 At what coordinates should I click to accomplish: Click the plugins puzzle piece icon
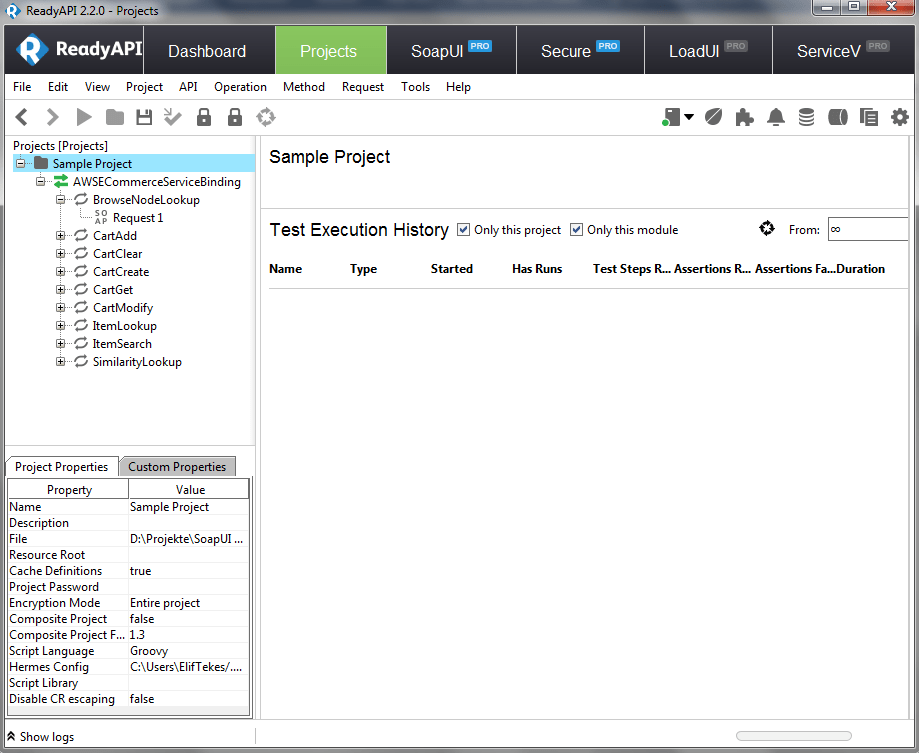tap(744, 118)
